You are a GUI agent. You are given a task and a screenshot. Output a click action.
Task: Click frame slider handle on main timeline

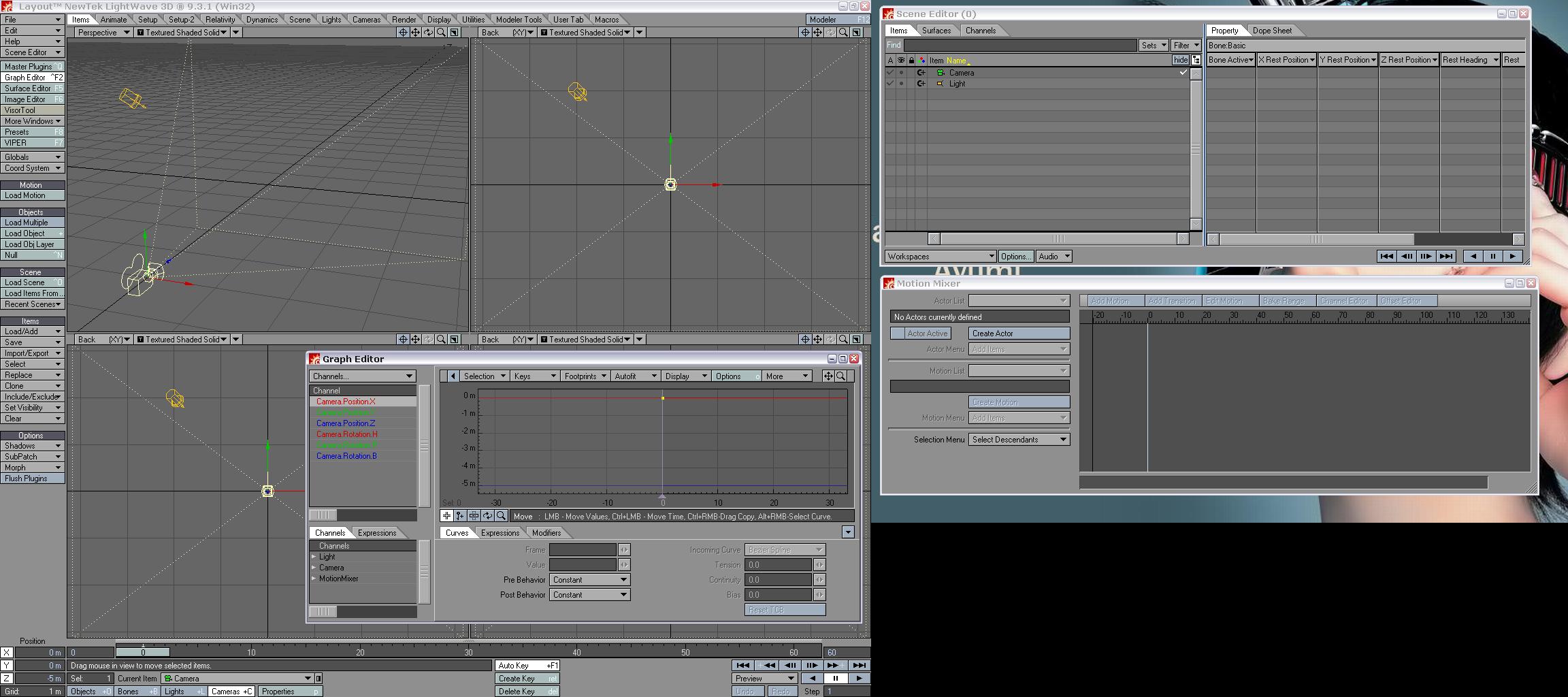click(143, 652)
